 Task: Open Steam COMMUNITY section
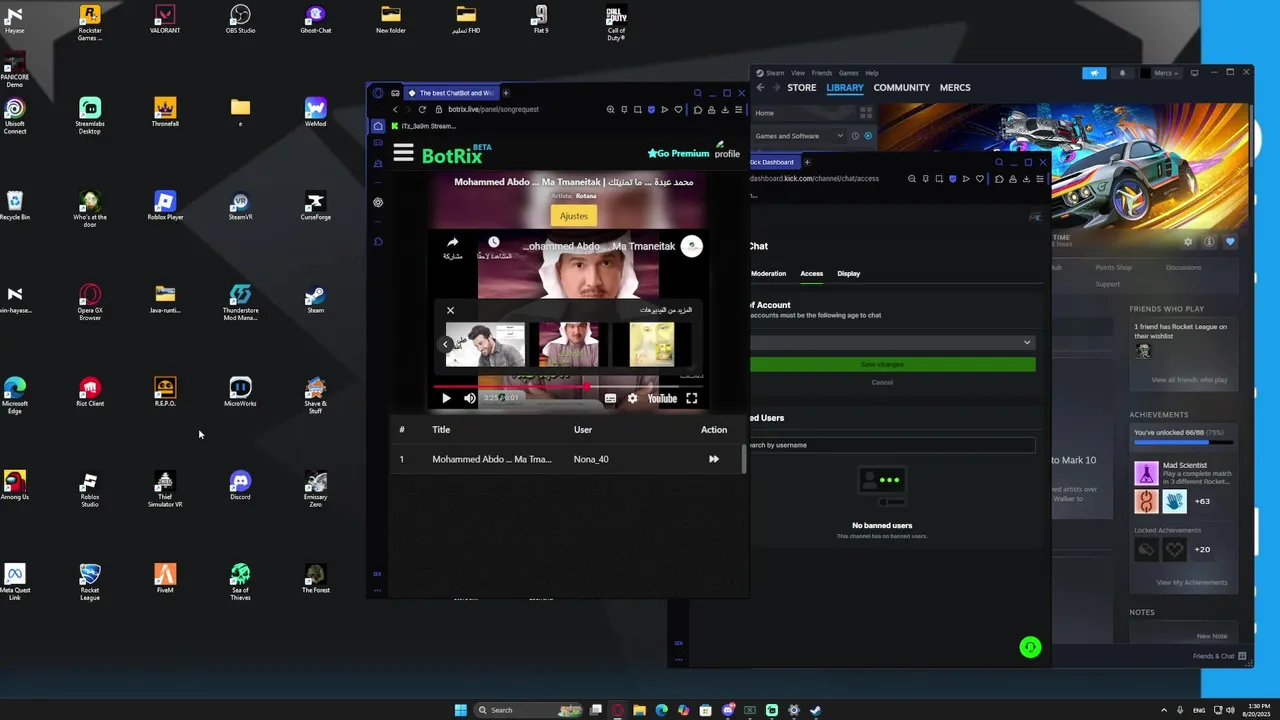point(901,88)
